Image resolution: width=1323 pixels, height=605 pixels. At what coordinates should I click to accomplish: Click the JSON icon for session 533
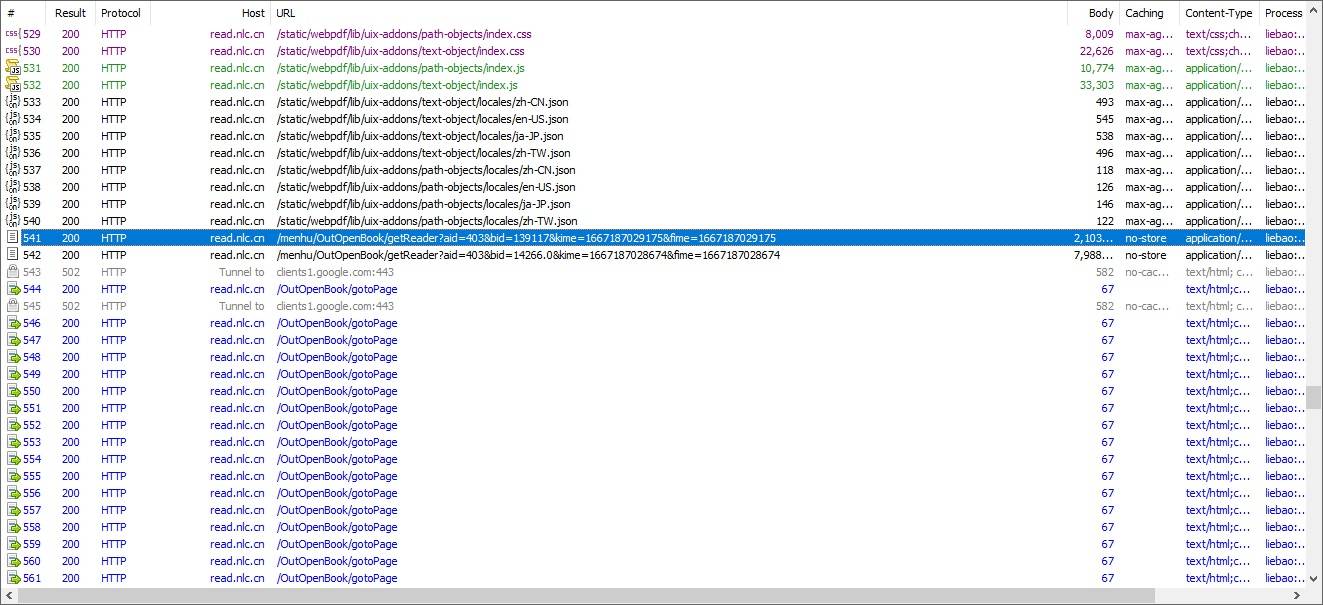click(12, 102)
